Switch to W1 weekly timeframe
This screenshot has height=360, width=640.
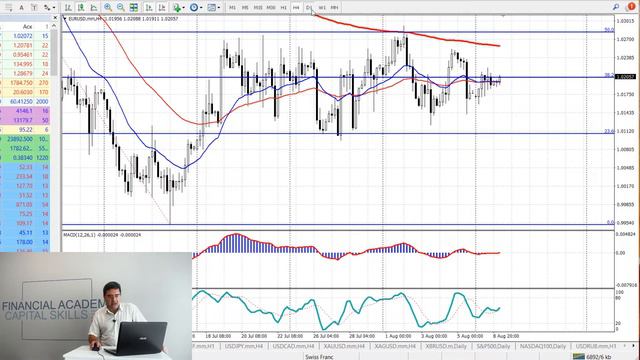pyautogui.click(x=322, y=7)
